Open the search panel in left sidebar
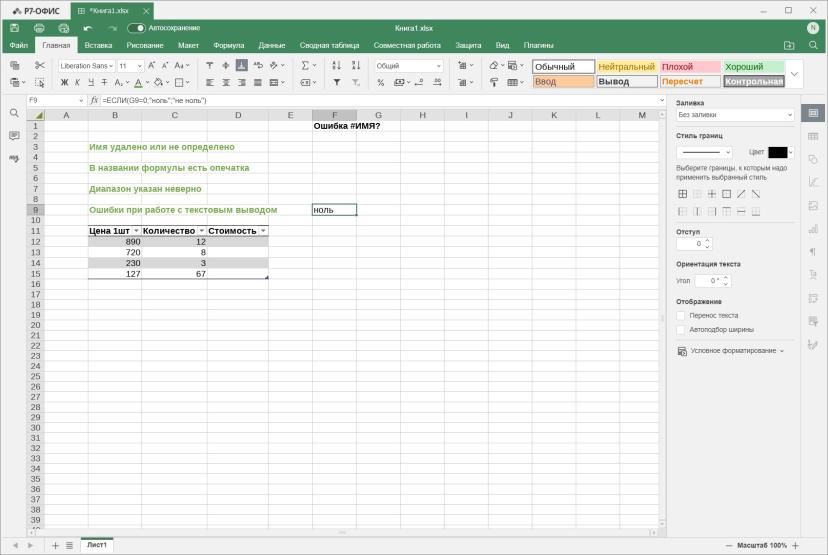828x555 pixels. pyautogui.click(x=14, y=113)
